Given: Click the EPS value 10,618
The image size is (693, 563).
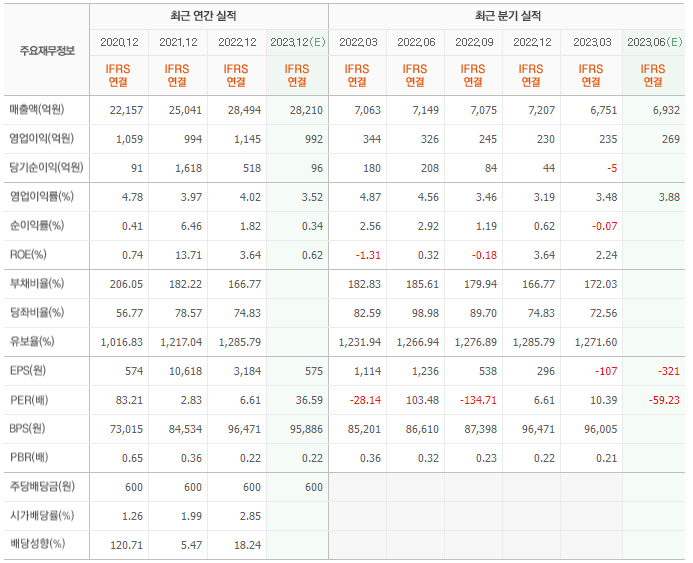Looking at the screenshot, I should click(x=185, y=371).
